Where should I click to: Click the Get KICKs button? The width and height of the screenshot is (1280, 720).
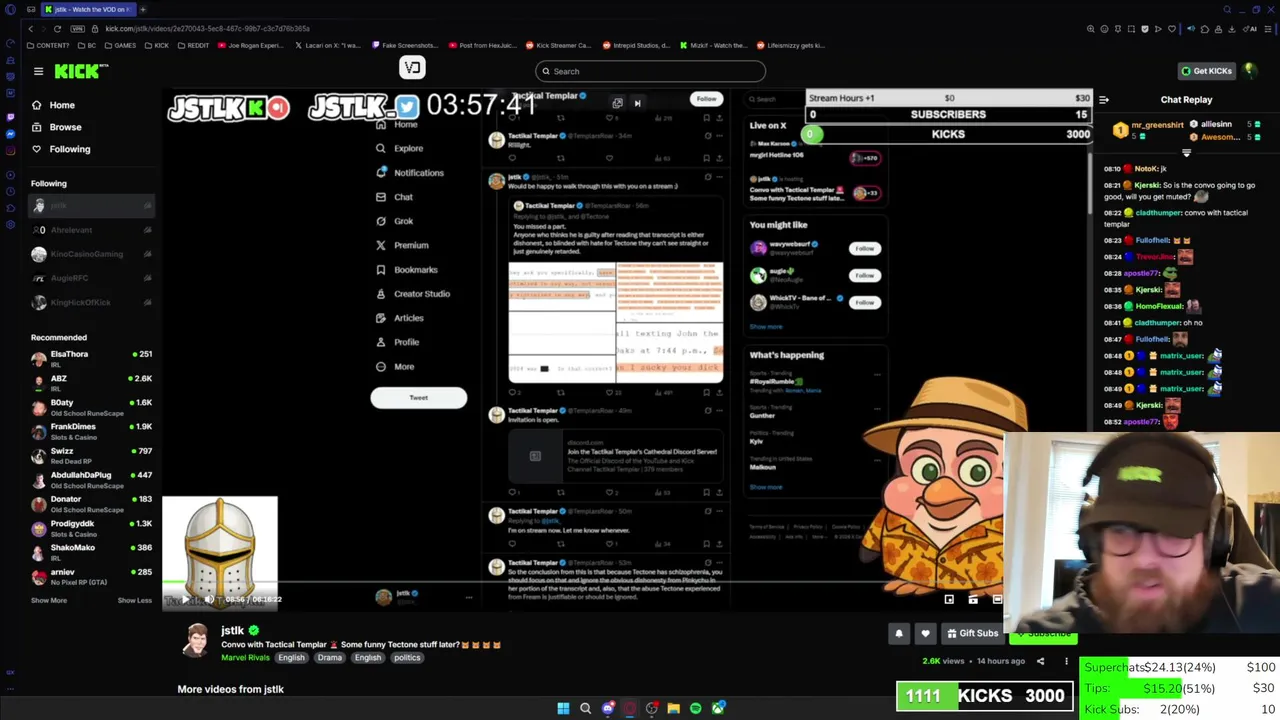coord(1206,71)
